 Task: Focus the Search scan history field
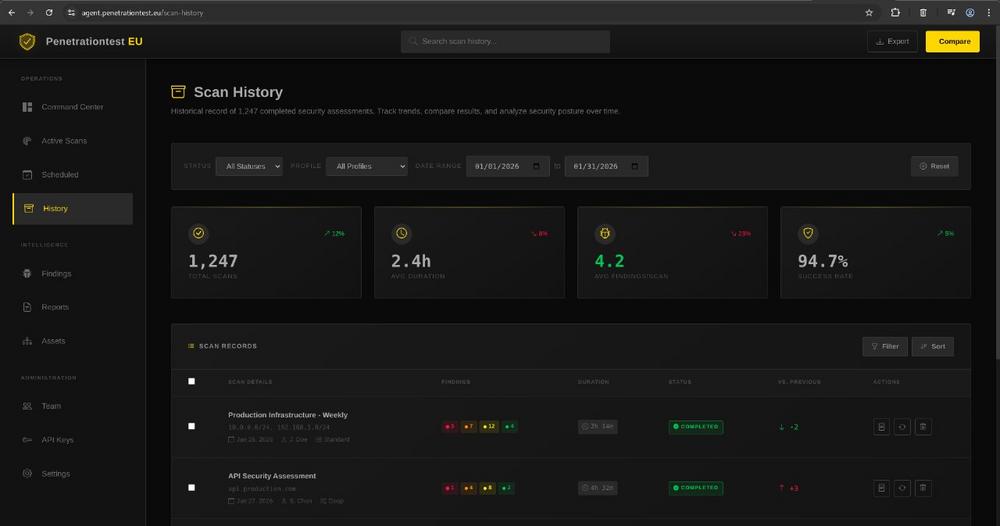click(x=505, y=41)
